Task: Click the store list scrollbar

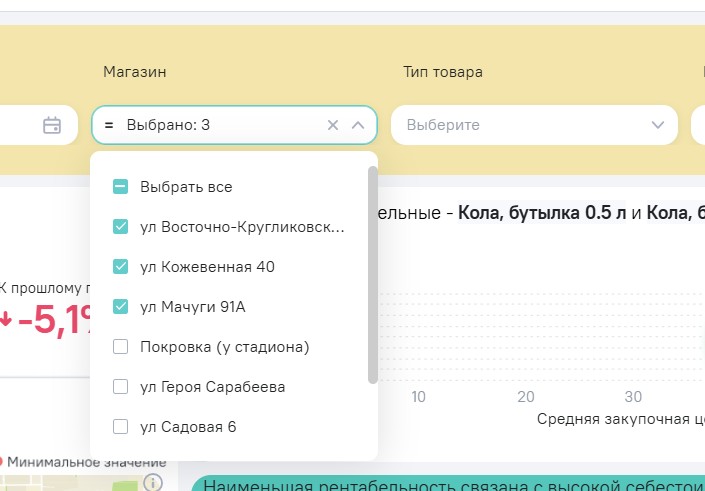Action: [373, 275]
